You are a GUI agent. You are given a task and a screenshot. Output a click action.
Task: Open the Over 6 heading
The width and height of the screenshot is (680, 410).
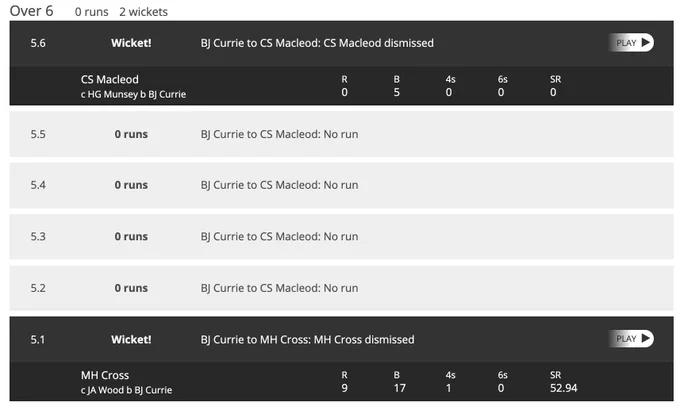31,11
